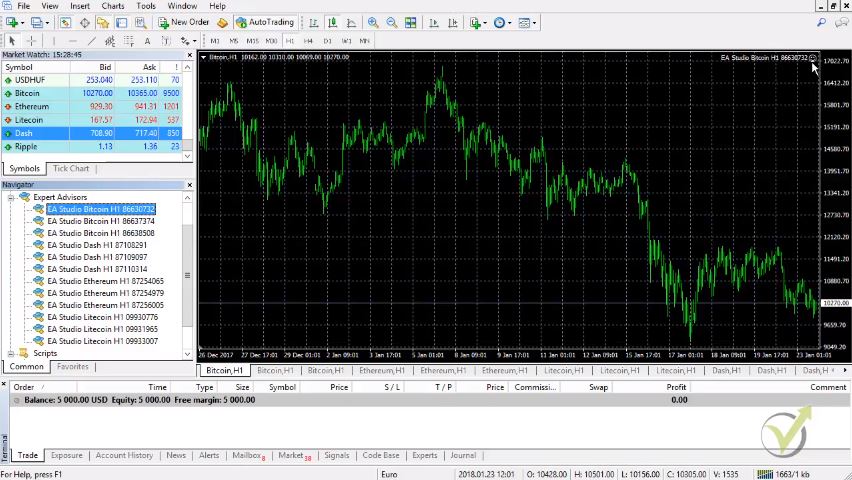
Task: Toggle the Navigator window icon
Action: [103, 23]
